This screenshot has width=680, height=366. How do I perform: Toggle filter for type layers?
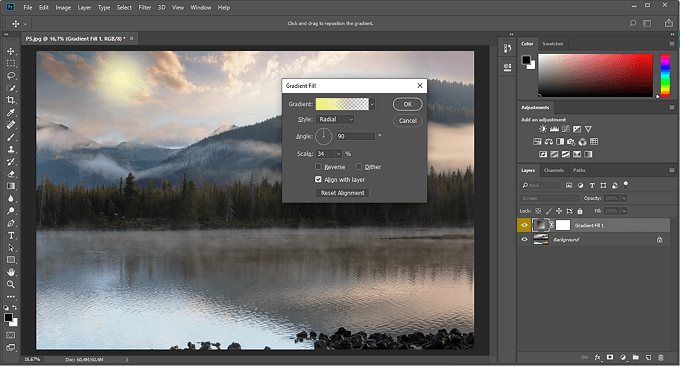(592, 185)
